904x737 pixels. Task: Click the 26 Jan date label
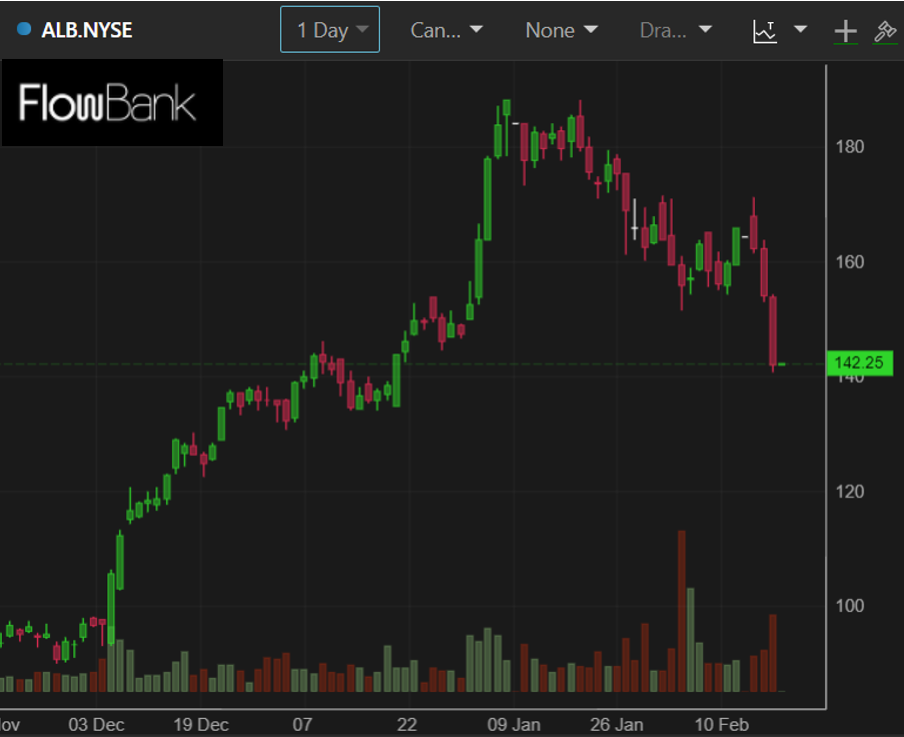[617, 723]
